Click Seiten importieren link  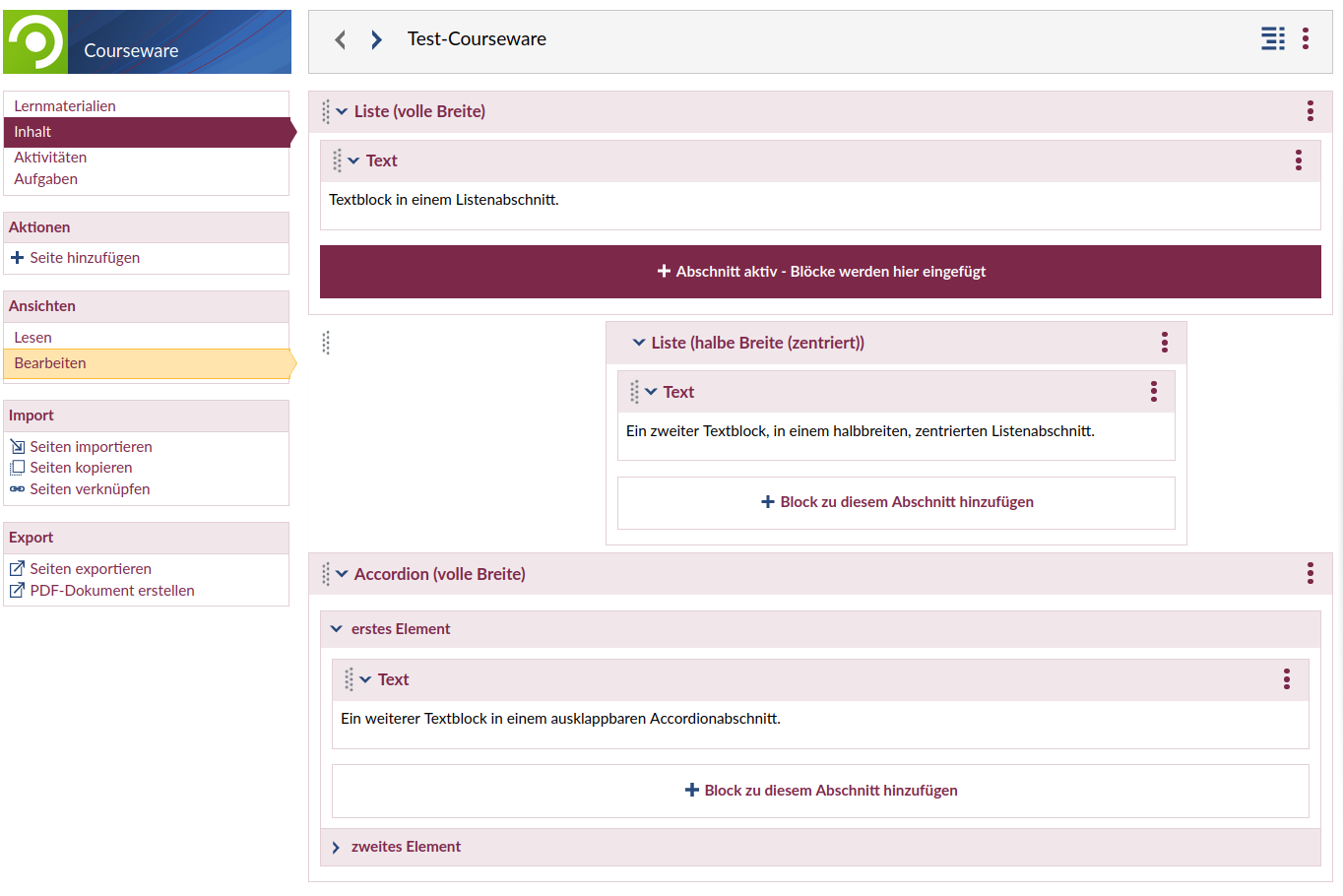coord(91,447)
